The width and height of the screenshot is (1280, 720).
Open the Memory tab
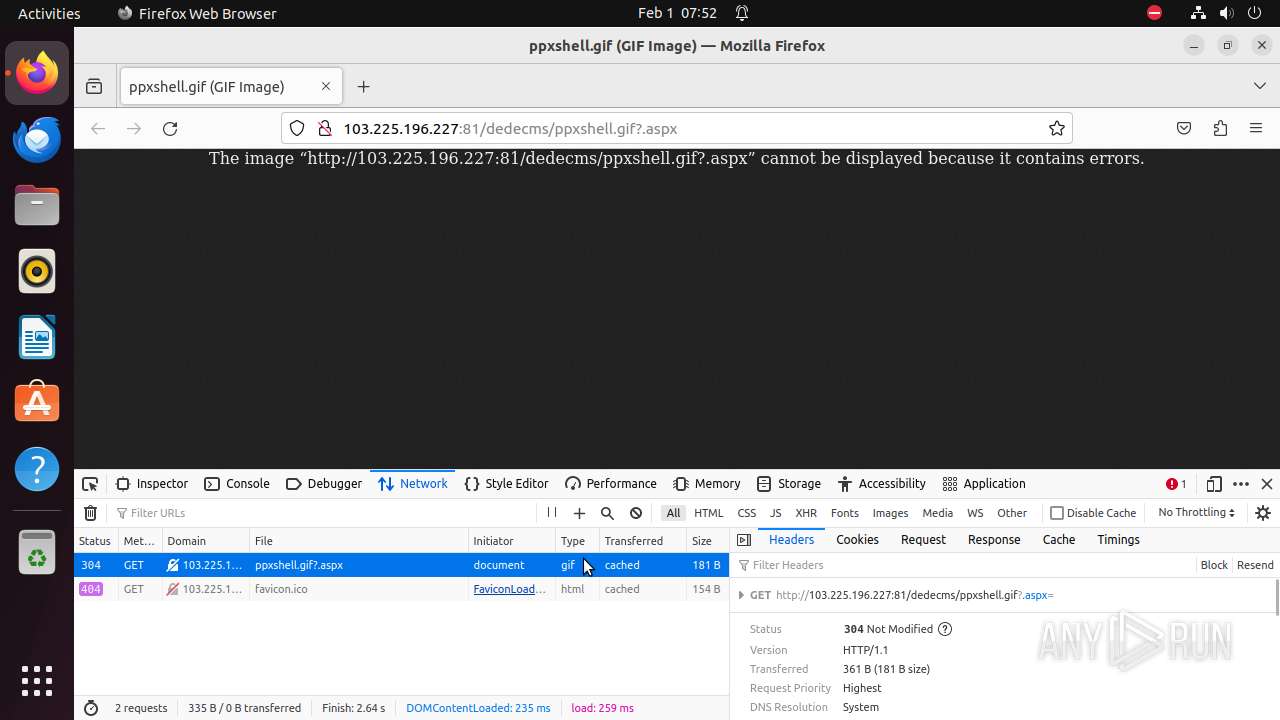707,484
